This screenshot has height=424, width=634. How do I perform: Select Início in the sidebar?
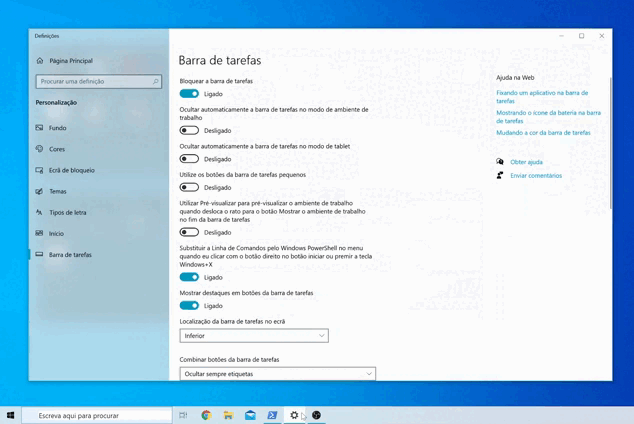tap(56, 233)
